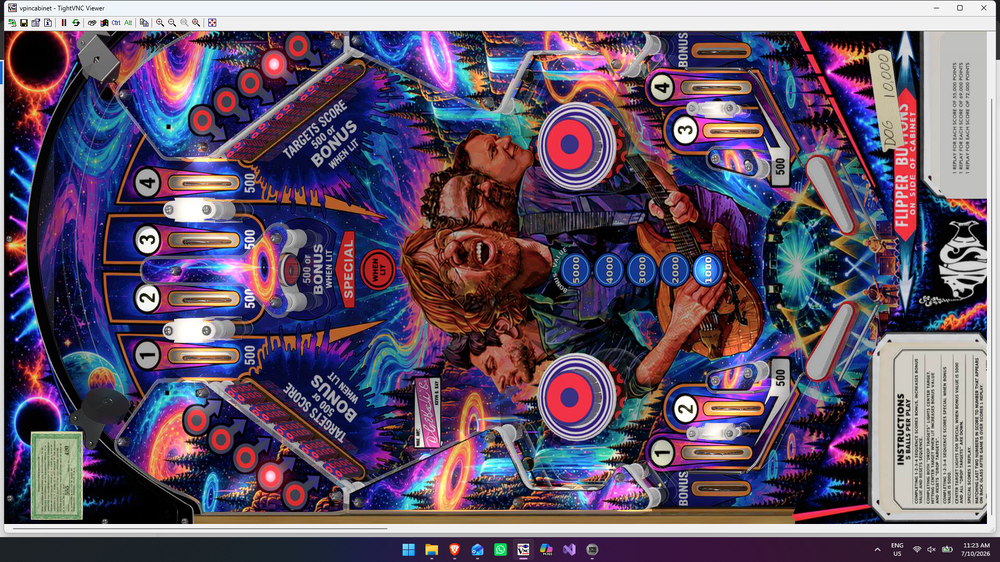Click the battery status tray icon
The height and width of the screenshot is (562, 1000).
pos(947,549)
